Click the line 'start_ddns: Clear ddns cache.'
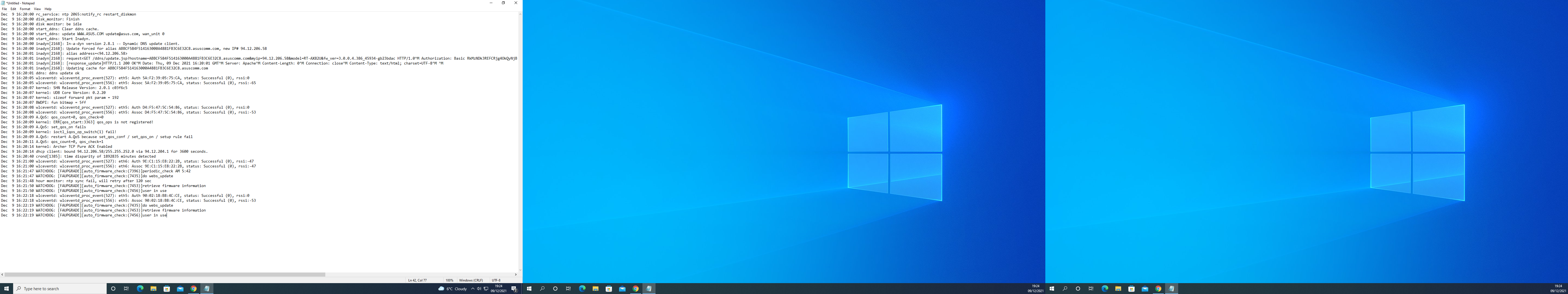 [x=50, y=29]
